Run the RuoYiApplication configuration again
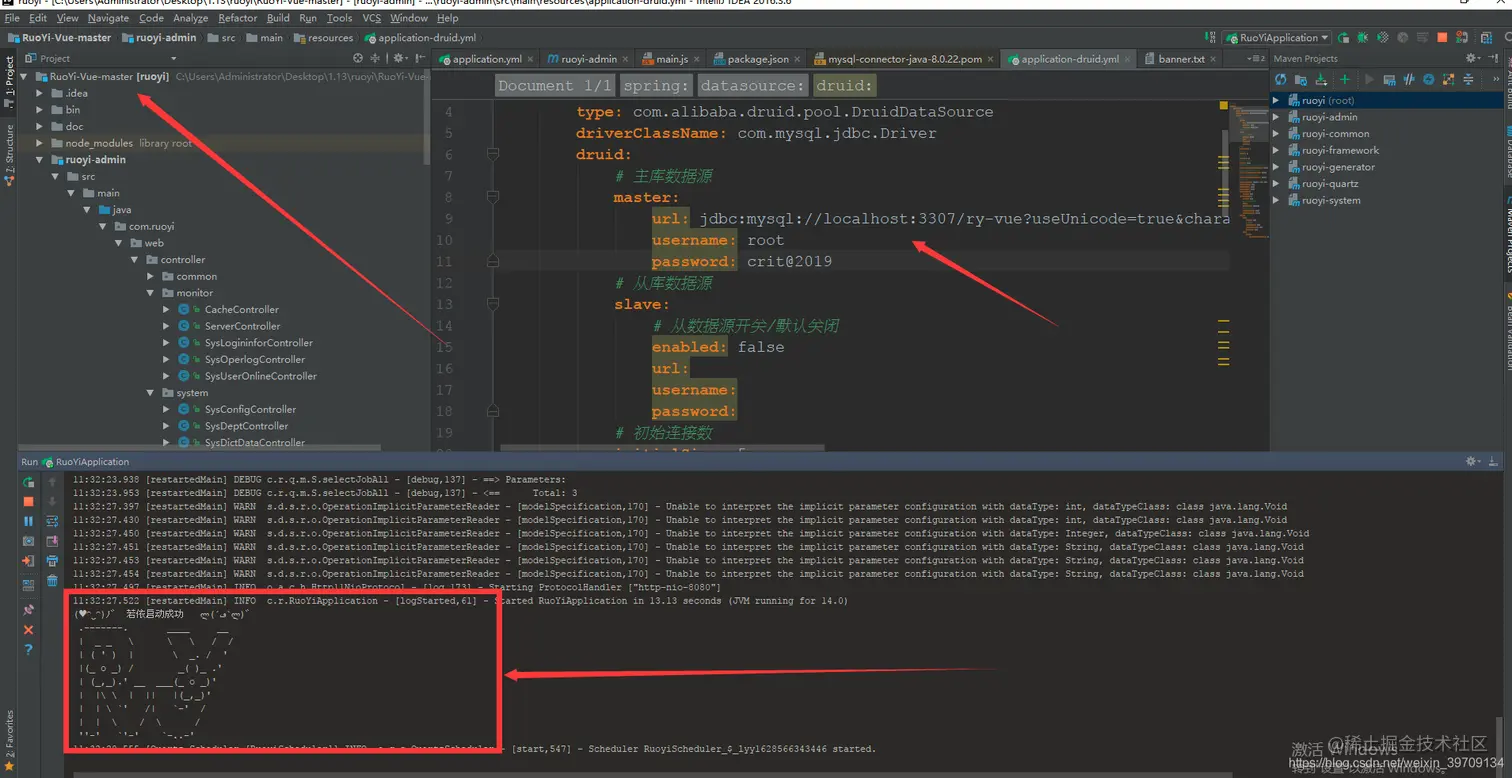 [1343, 38]
